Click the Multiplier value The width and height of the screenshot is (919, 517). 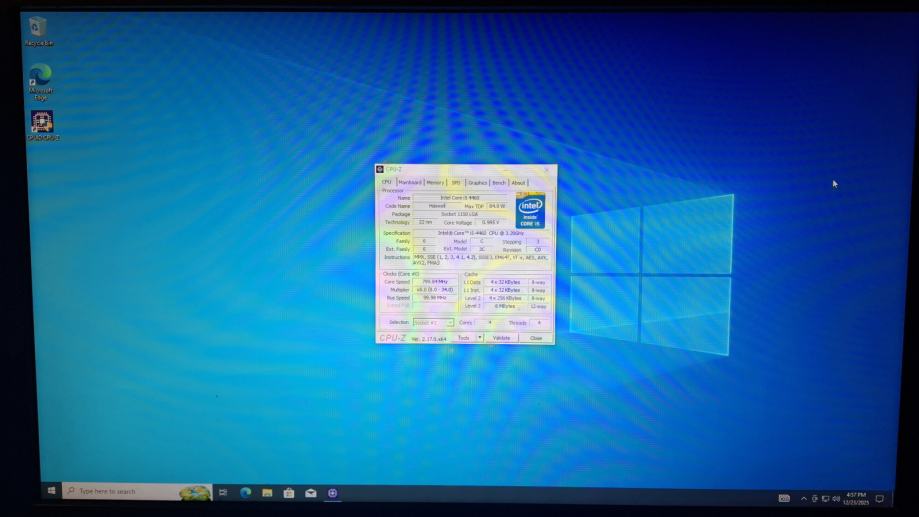tap(435, 290)
